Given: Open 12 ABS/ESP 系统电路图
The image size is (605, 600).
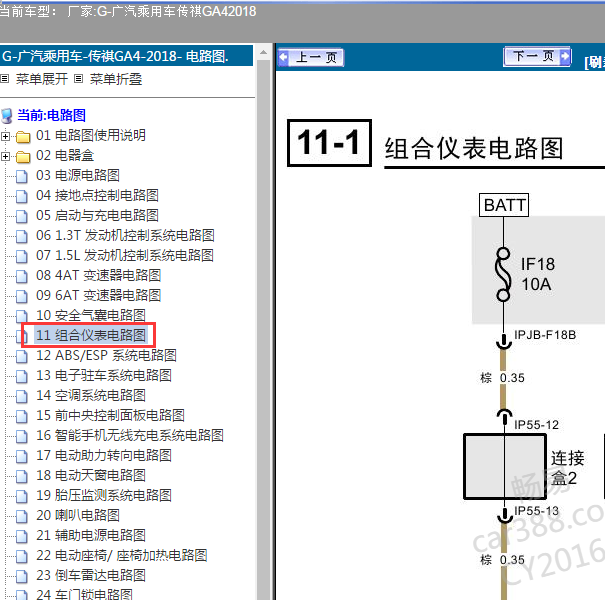Looking at the screenshot, I should (x=106, y=355).
